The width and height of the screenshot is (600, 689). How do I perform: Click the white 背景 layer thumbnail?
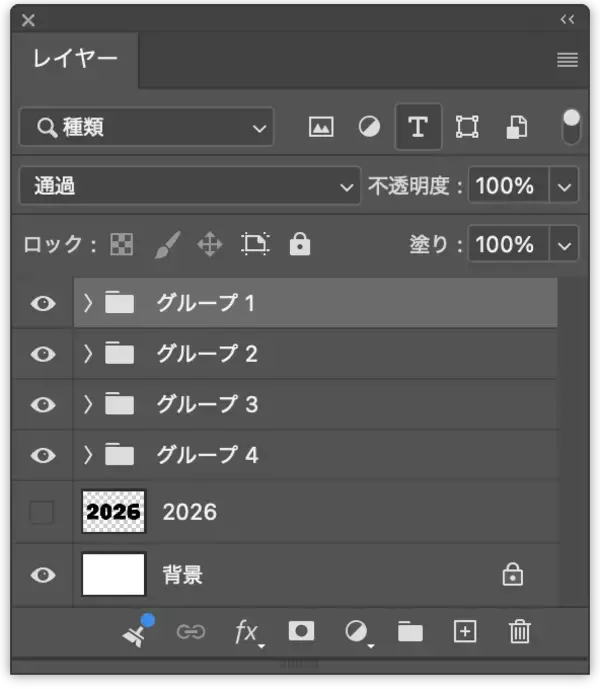tap(113, 574)
